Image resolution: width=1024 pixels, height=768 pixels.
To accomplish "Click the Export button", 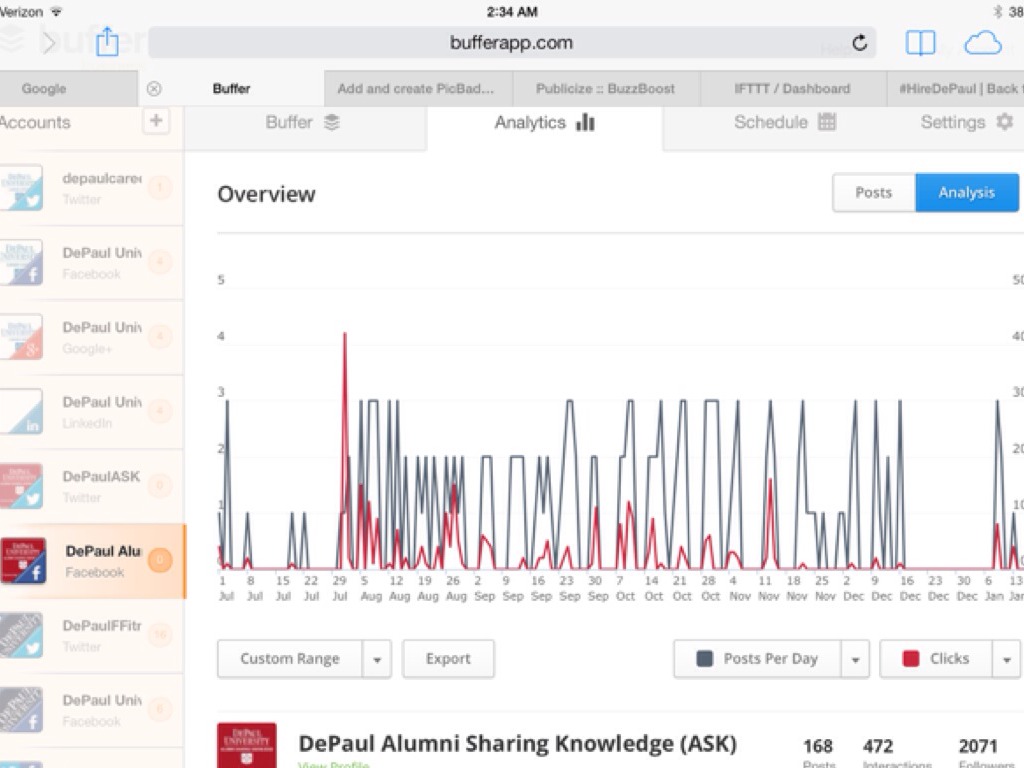I will pyautogui.click(x=448, y=659).
